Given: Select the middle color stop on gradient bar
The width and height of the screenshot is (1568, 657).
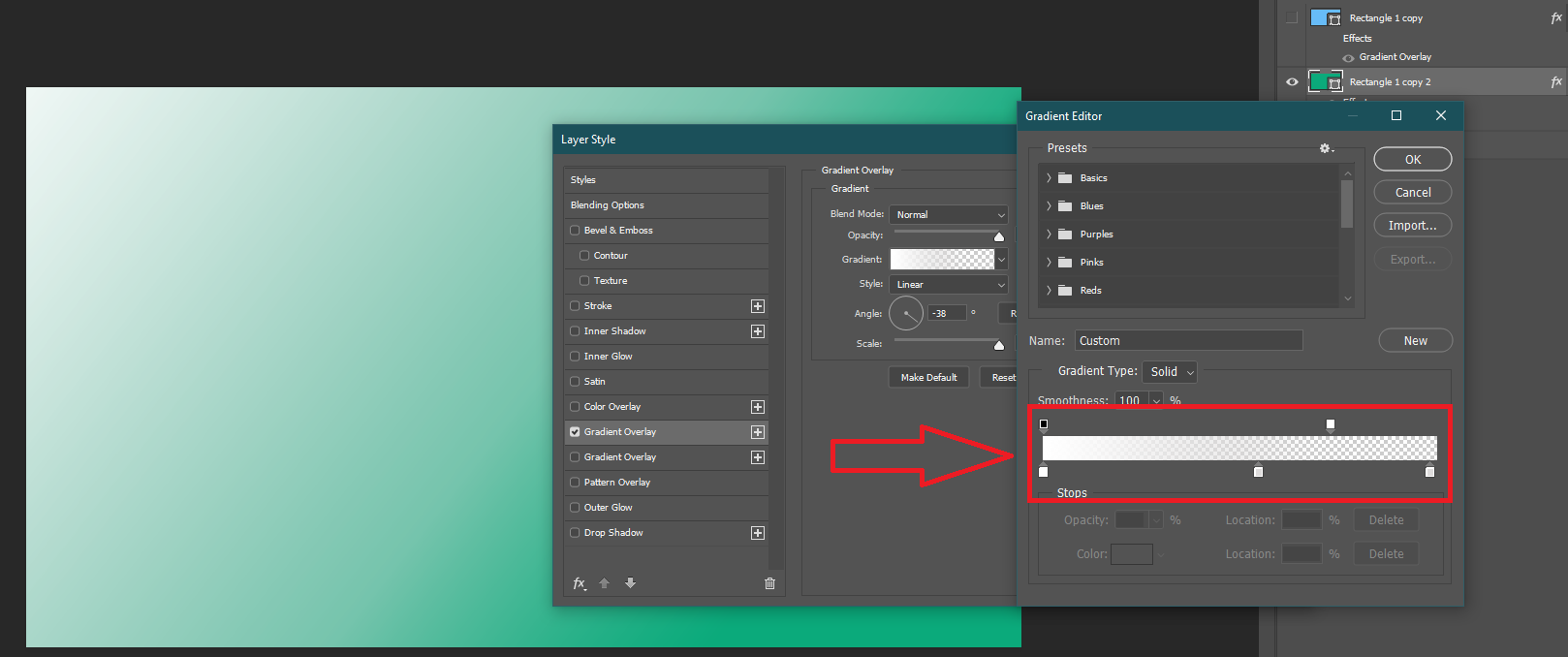Looking at the screenshot, I should click(1258, 472).
